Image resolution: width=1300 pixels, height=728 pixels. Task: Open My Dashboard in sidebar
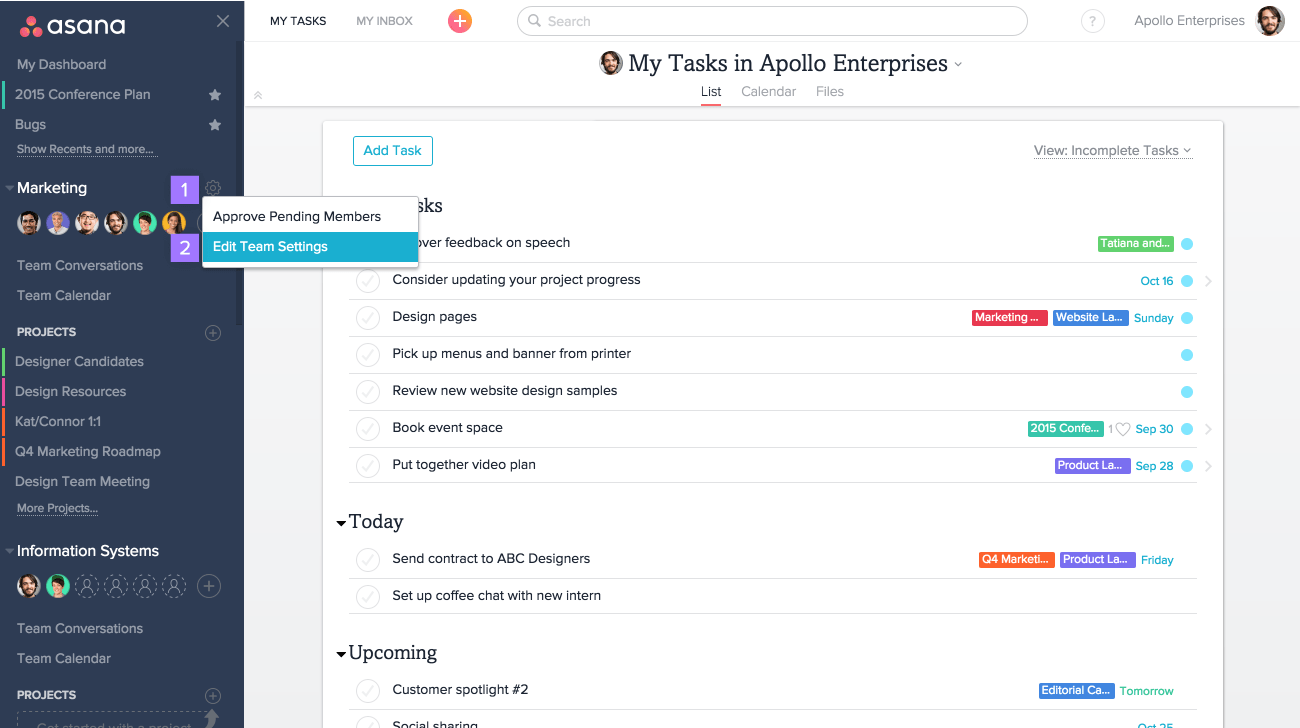61,65
